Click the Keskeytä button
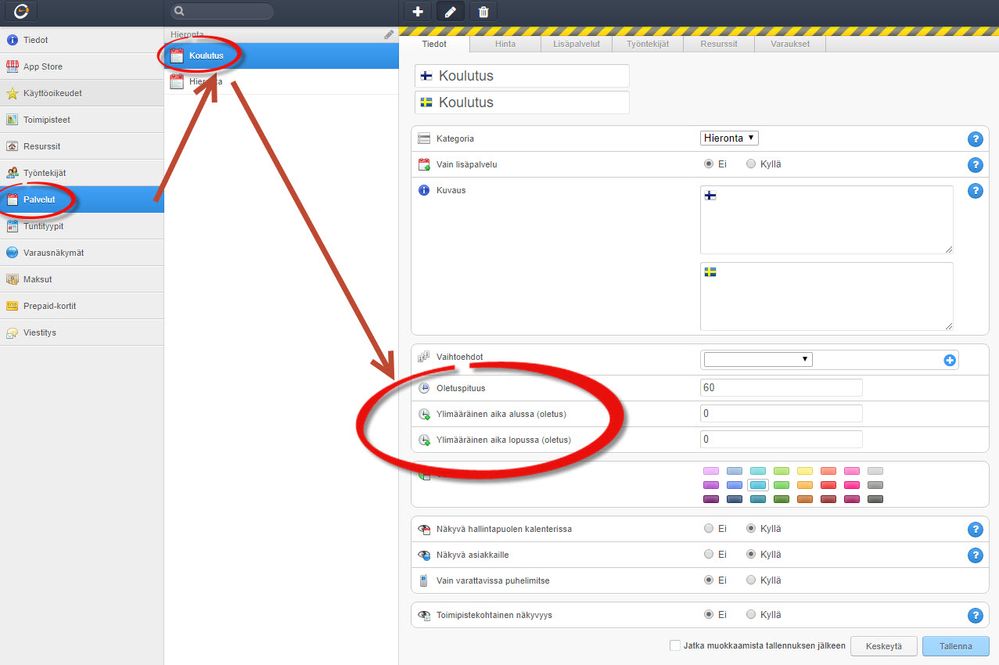 click(884, 646)
